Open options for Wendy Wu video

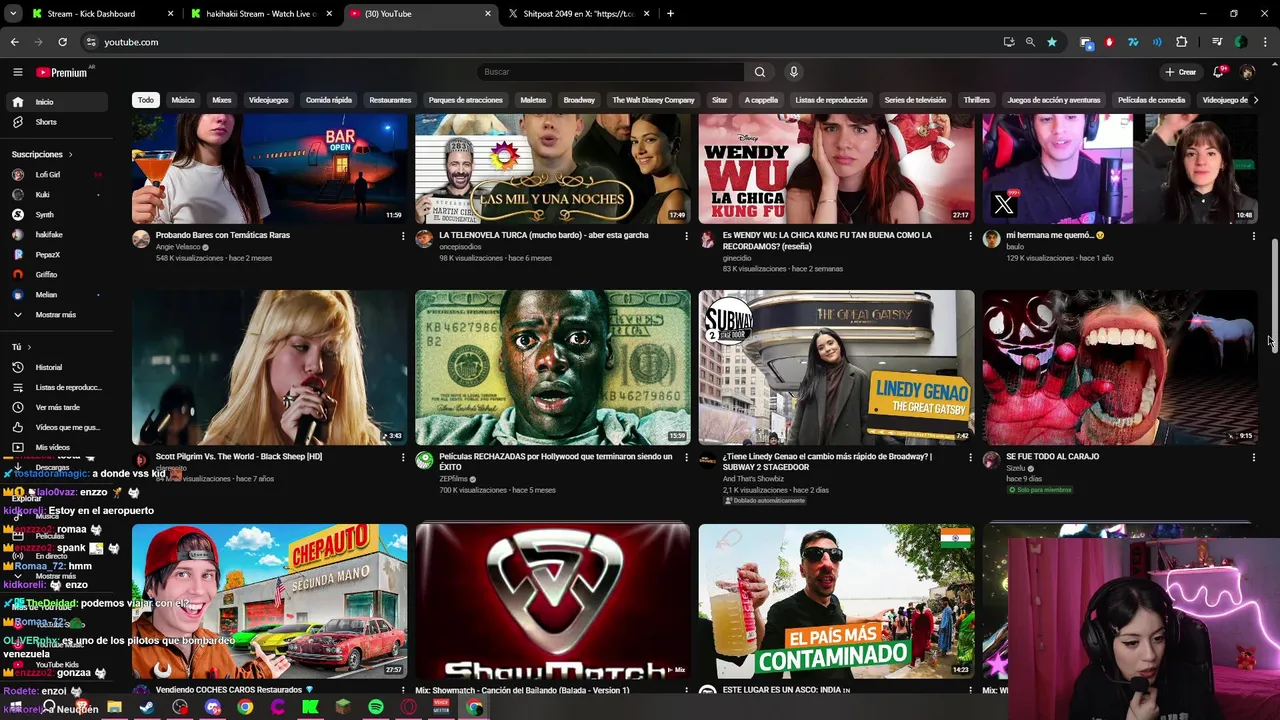coord(970,236)
